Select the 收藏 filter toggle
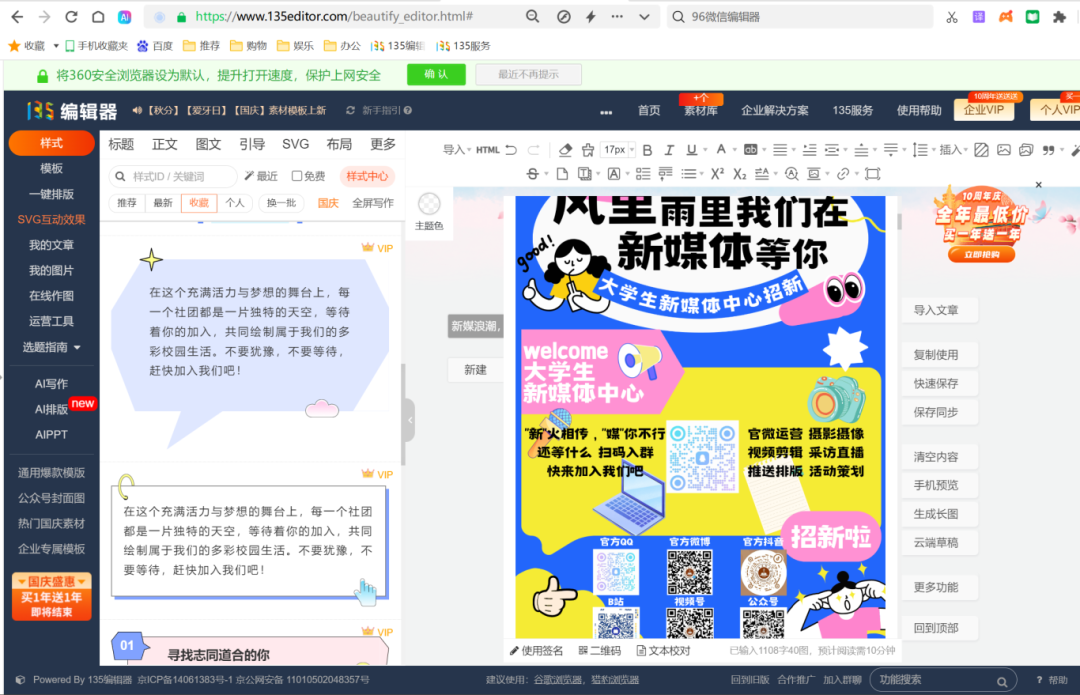 199,203
